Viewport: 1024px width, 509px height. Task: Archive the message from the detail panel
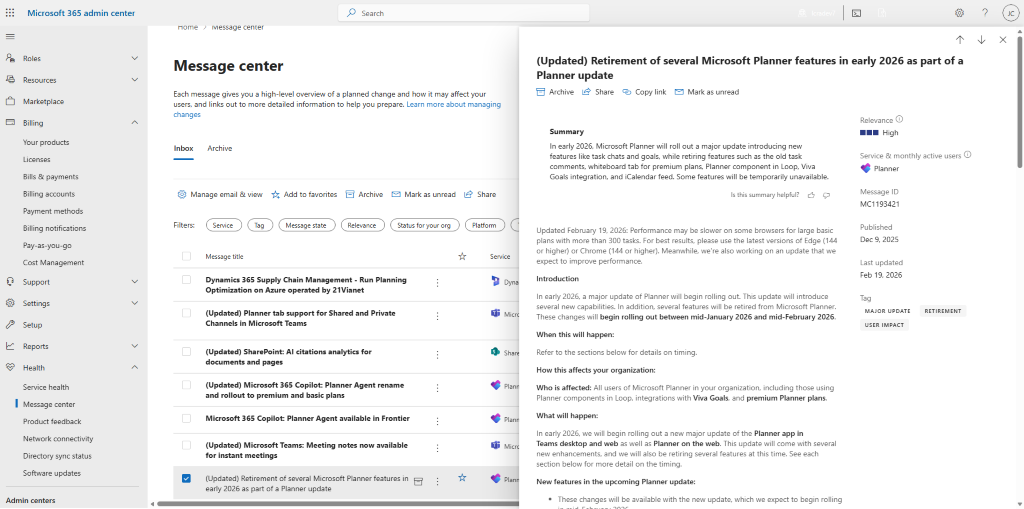click(555, 92)
